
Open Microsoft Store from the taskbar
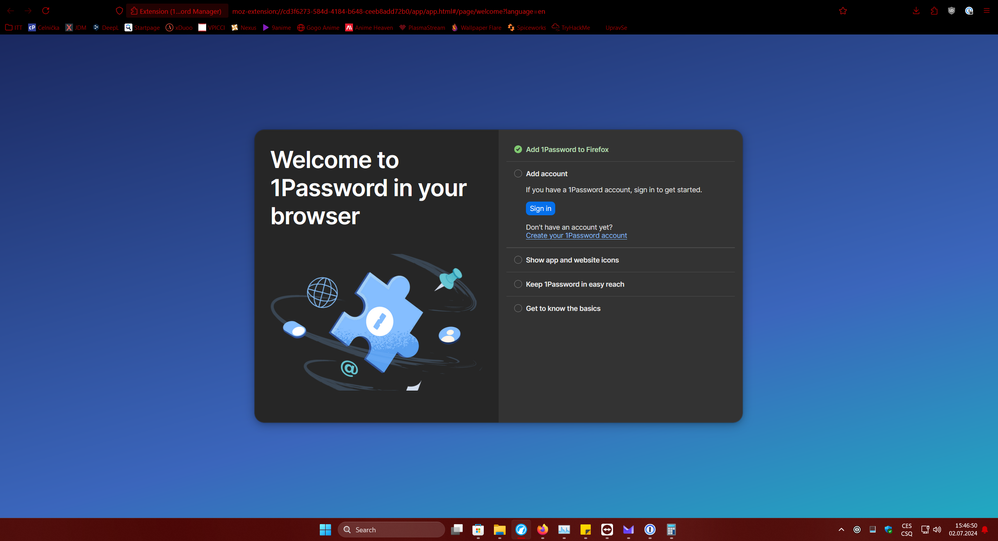(478, 530)
